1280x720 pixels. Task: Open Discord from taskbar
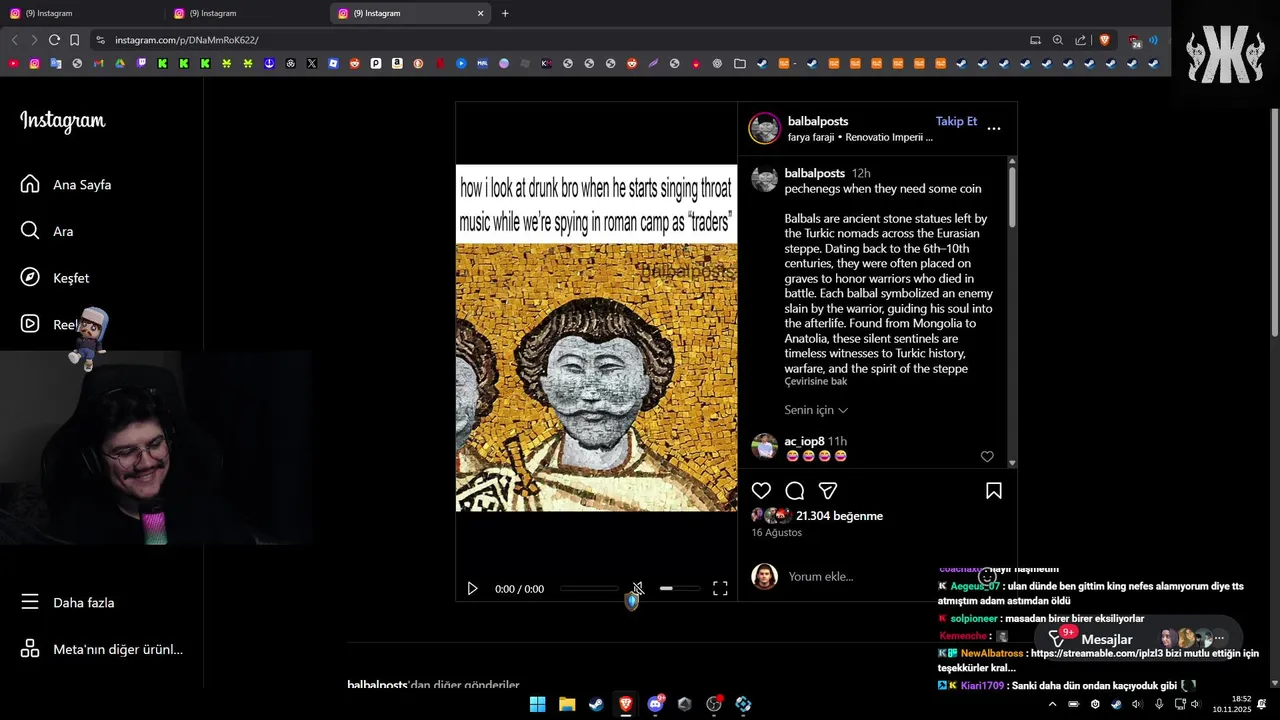point(656,704)
